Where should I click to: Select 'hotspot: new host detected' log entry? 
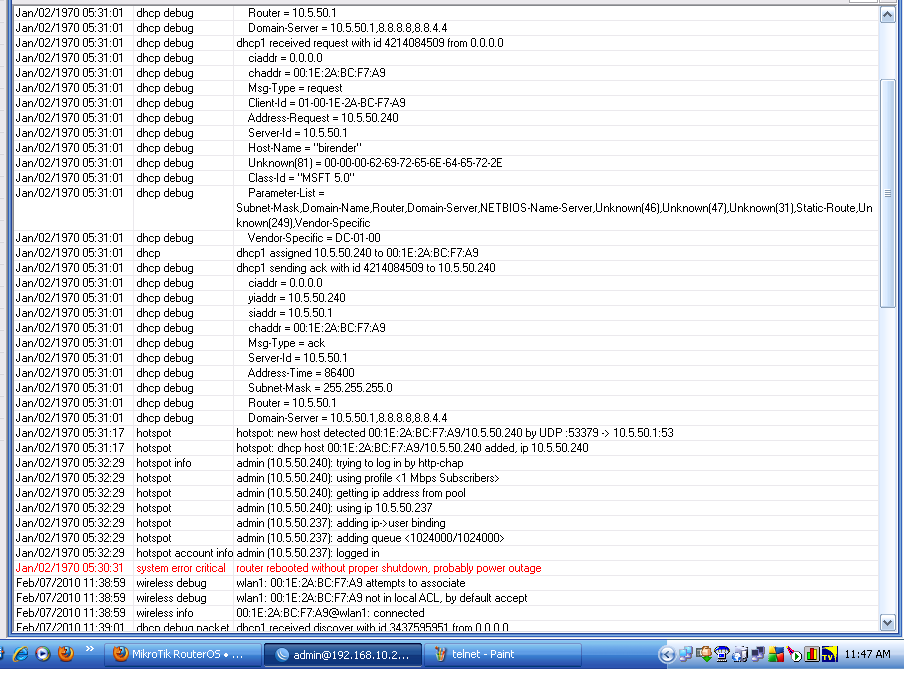point(445,433)
